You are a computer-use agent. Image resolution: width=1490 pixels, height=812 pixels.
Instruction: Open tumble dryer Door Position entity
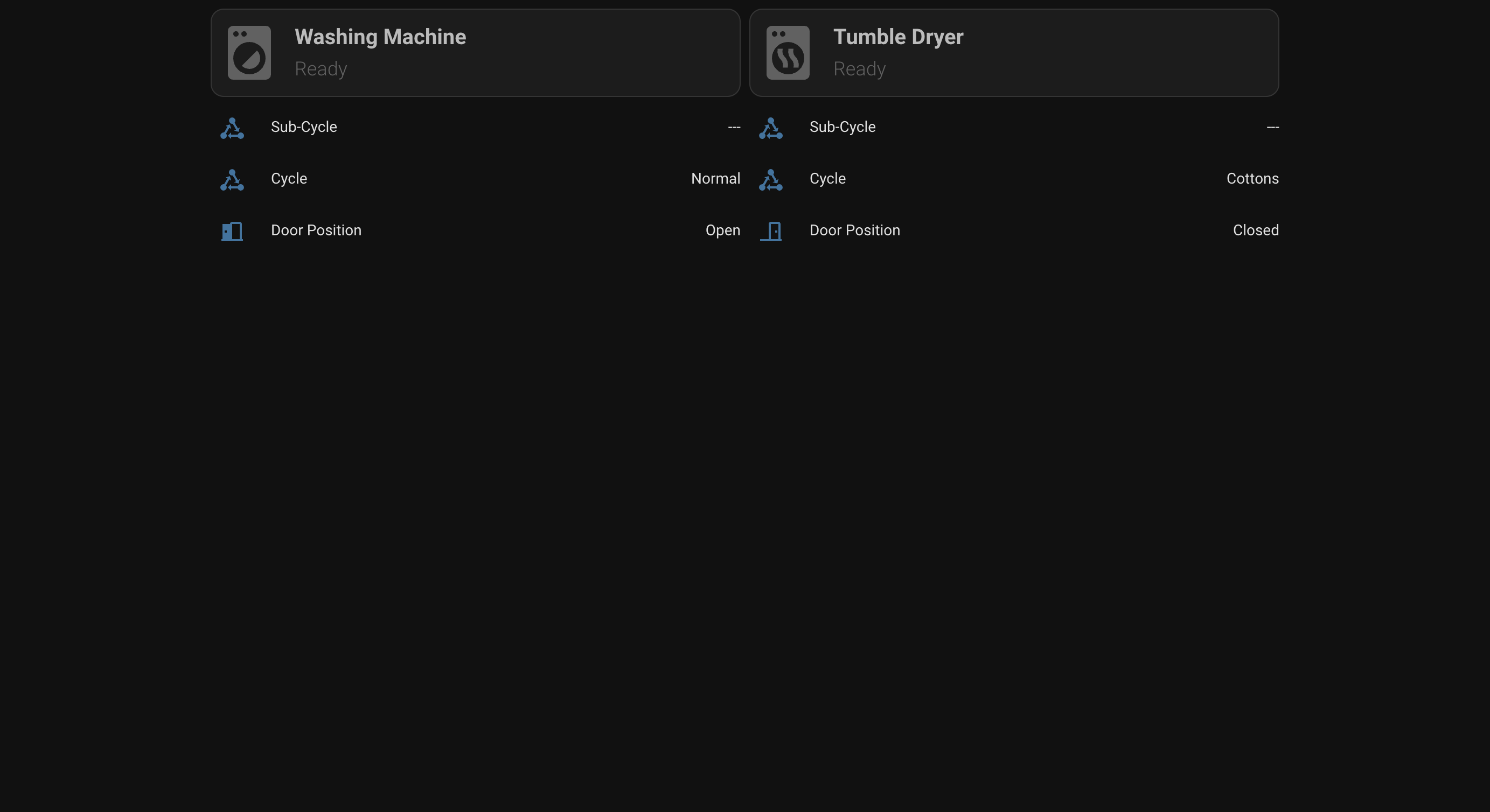point(854,230)
